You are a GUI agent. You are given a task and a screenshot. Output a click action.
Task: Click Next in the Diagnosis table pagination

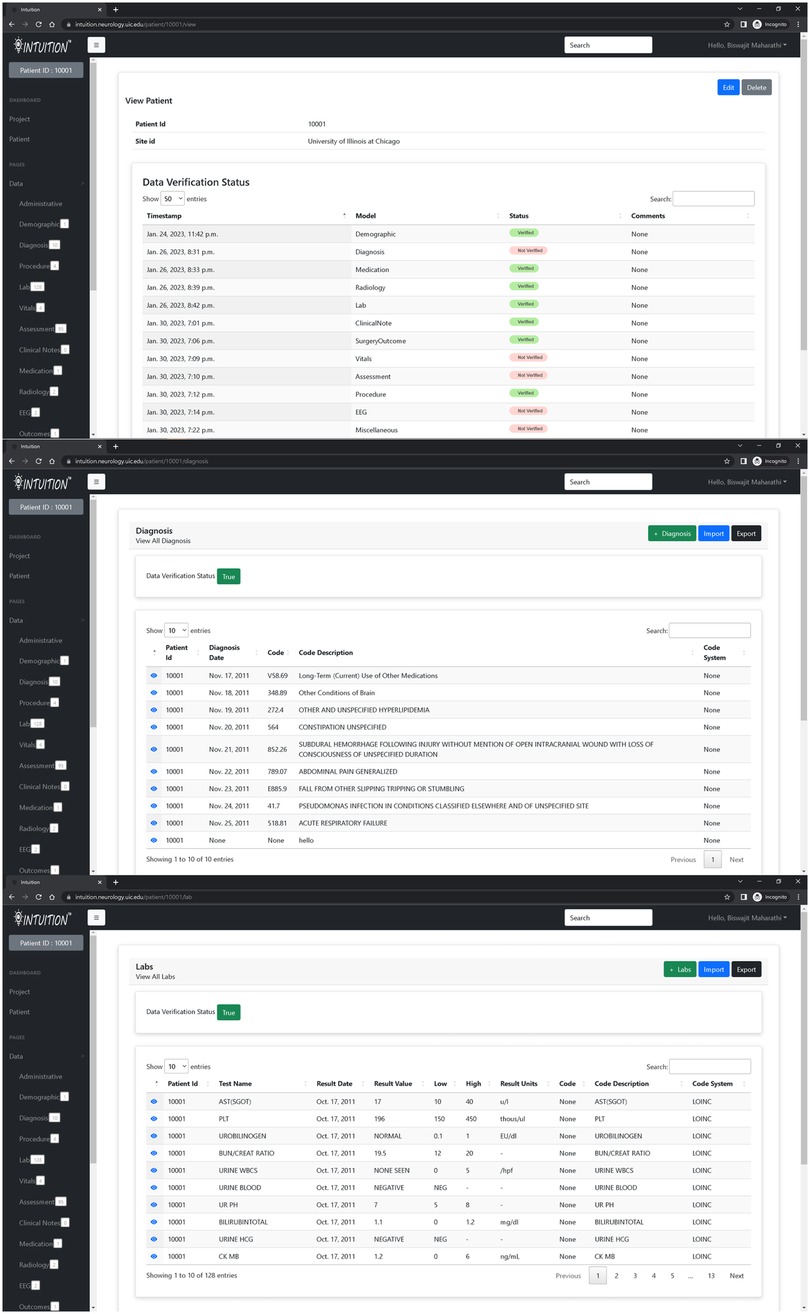coord(736,859)
